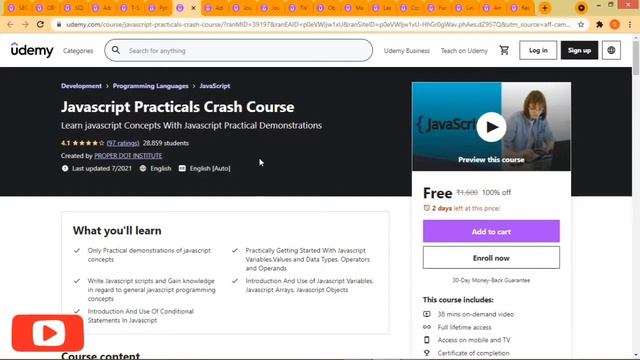This screenshot has height=360, width=640.
Task: Click 'Access on mobile and TV' text
Action: (x=474, y=340)
